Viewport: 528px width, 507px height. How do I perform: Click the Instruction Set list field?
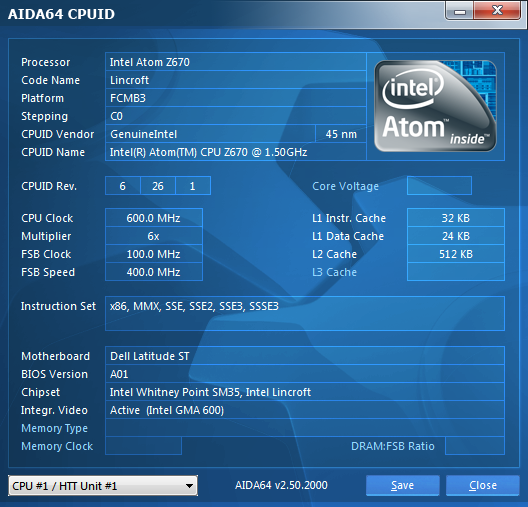pyautogui.click(x=305, y=313)
